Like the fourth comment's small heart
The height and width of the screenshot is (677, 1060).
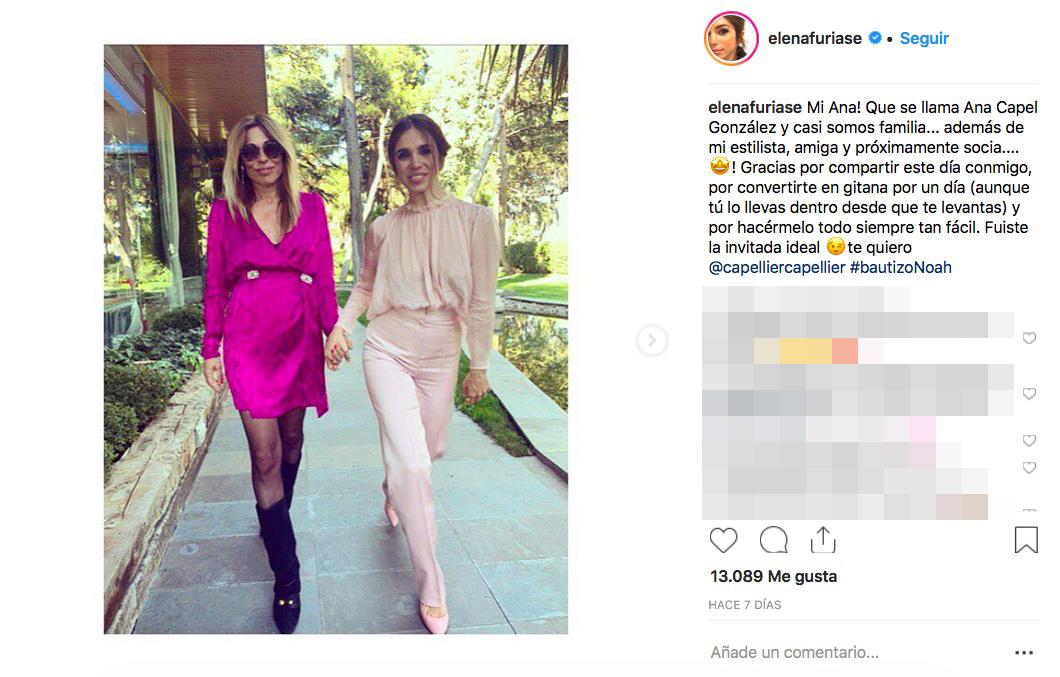(x=1029, y=468)
